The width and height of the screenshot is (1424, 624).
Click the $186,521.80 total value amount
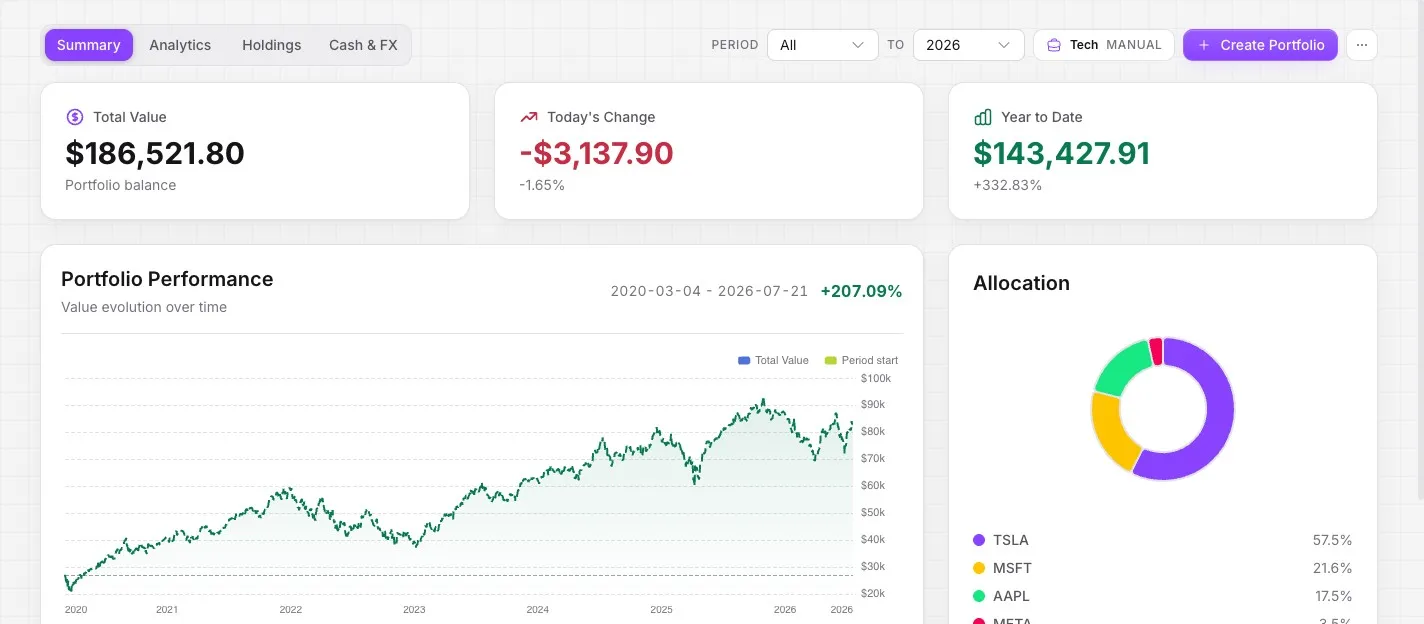click(155, 153)
